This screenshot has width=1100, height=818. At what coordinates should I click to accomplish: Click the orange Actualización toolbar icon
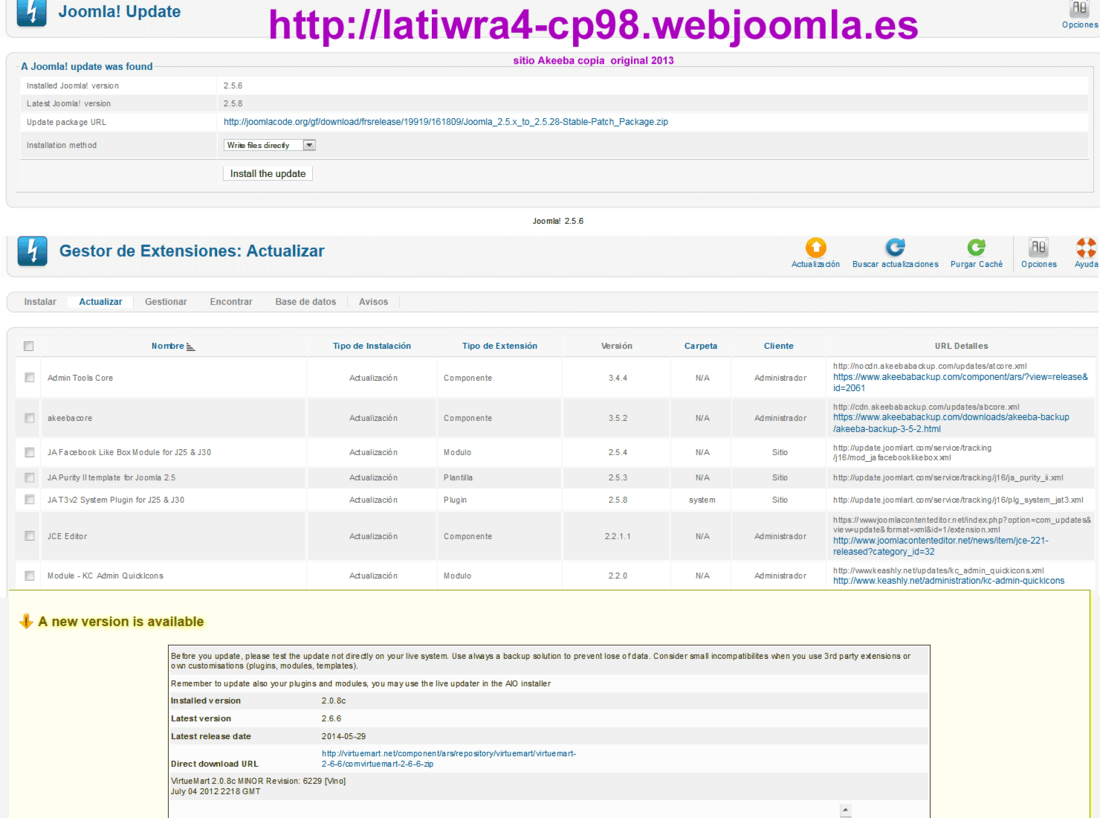point(815,248)
